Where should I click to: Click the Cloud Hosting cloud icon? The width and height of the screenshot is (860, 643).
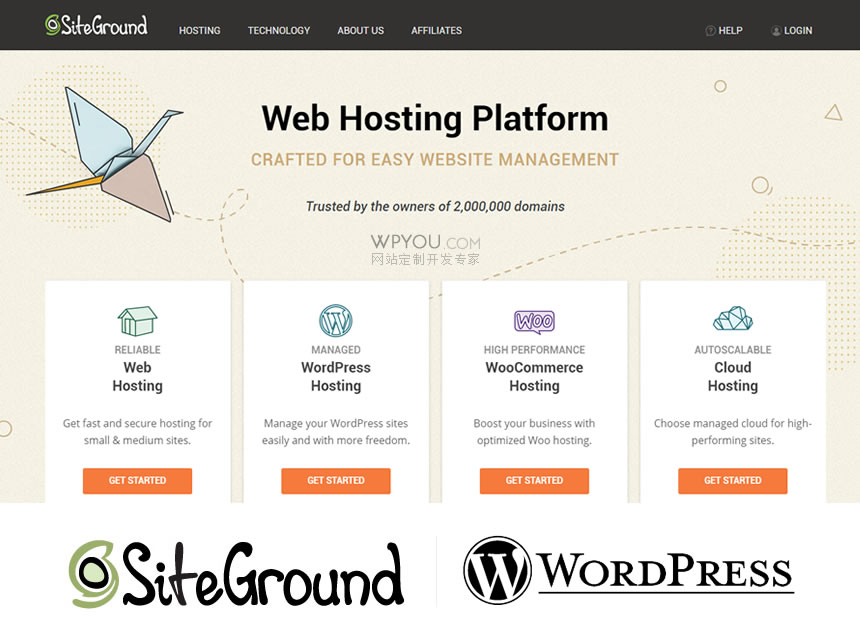coord(733,319)
